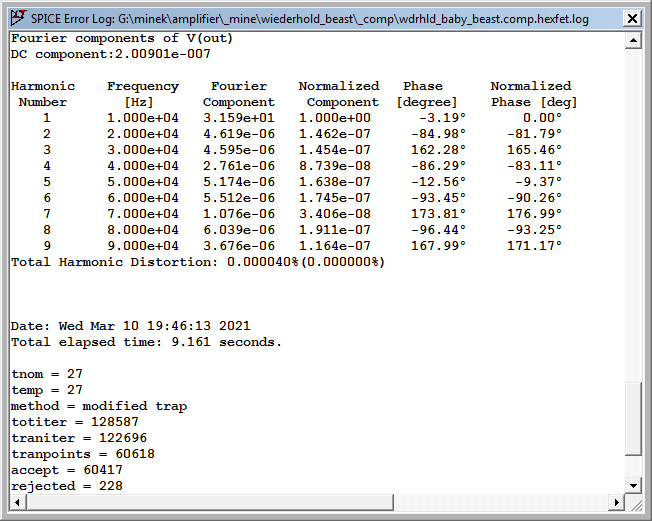Click normalized phase -90.26°
652x521 pixels.
[534, 198]
